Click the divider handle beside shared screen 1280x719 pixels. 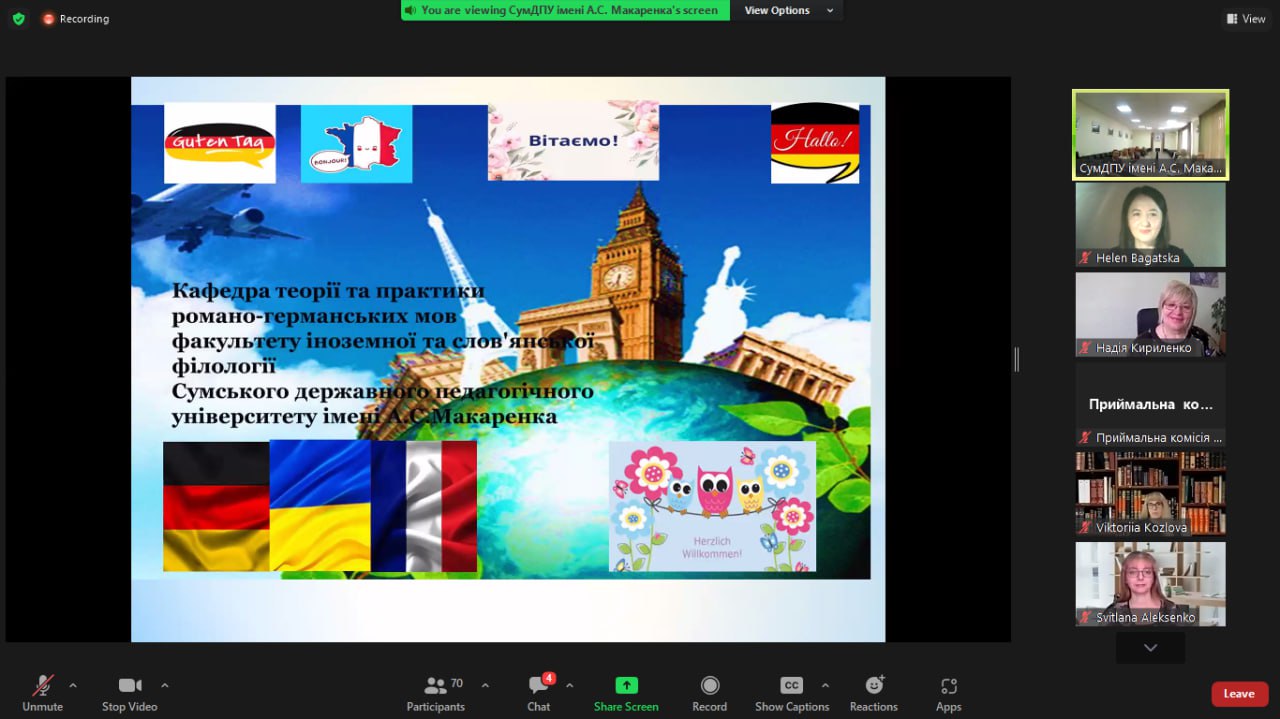1016,360
